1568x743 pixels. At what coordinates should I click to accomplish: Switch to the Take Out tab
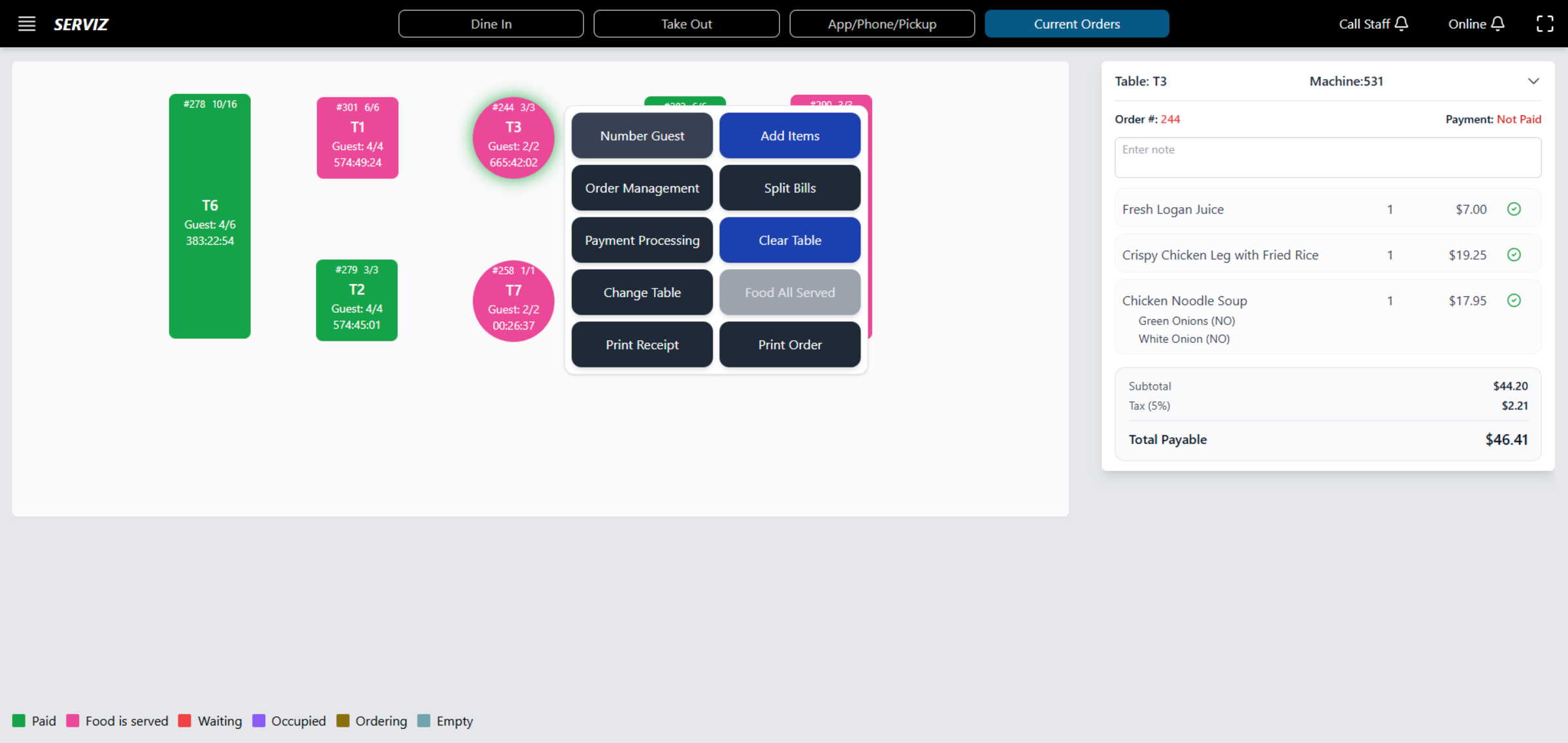(x=686, y=24)
